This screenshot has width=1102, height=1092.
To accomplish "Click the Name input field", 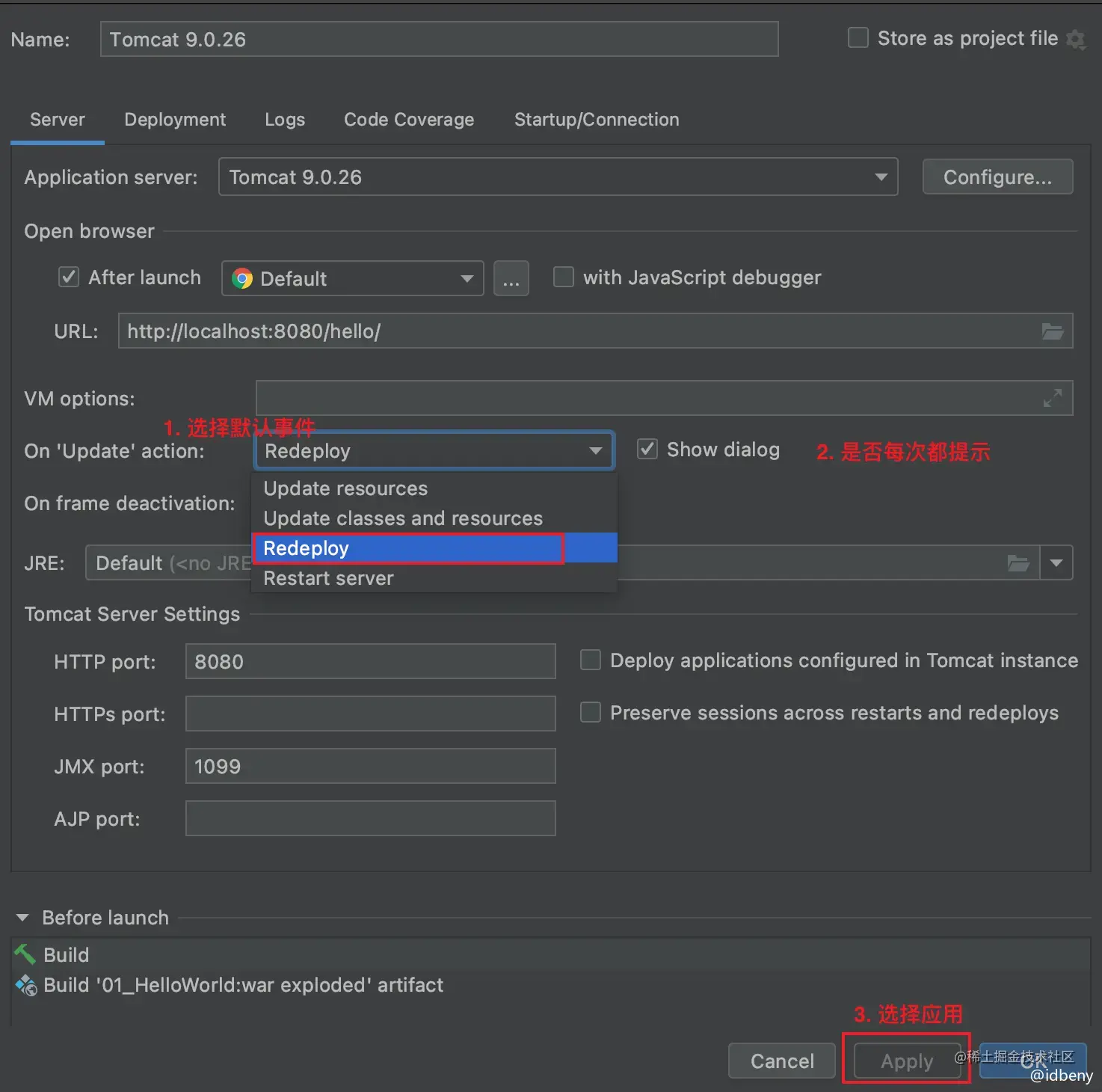I will 440,39.
